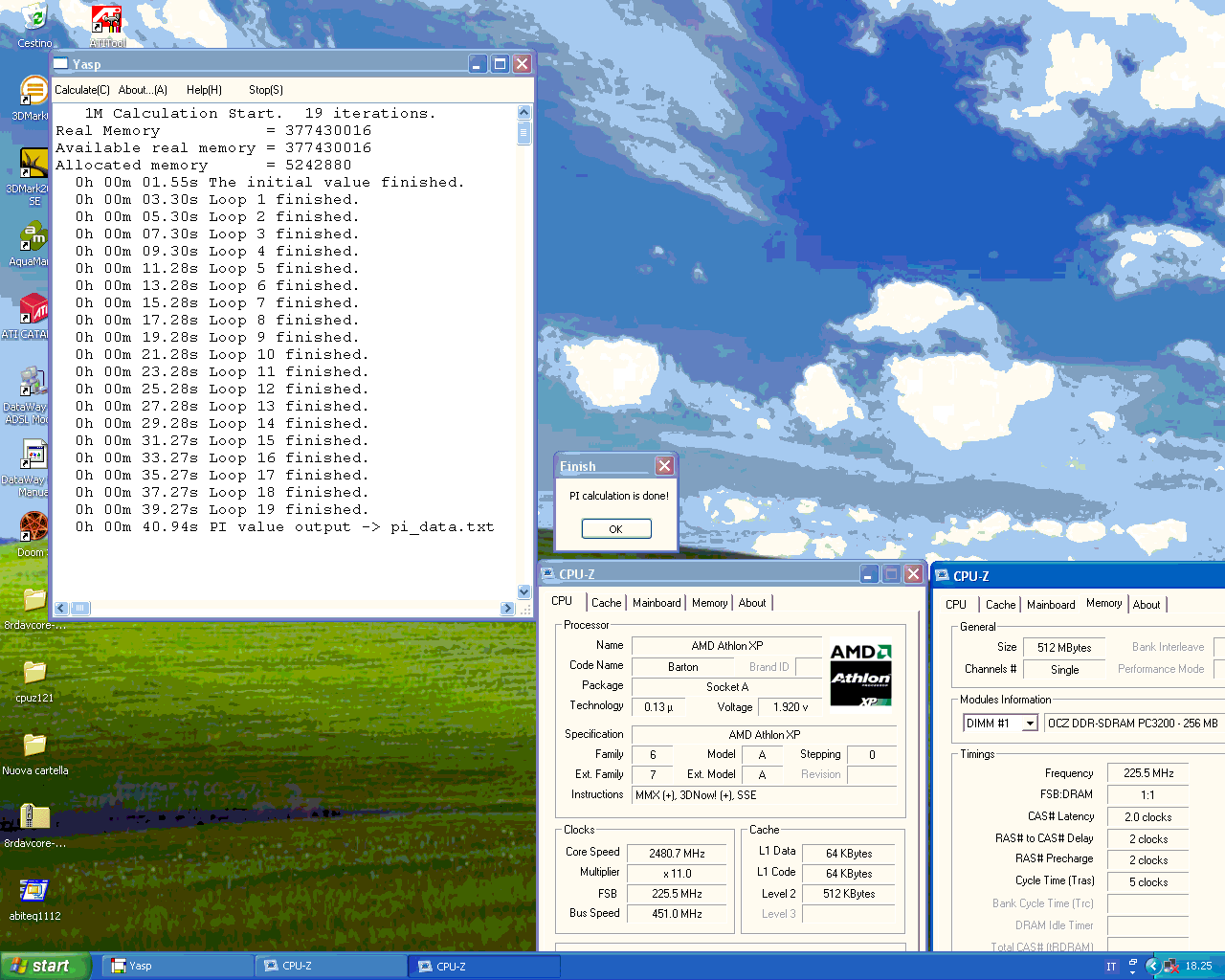
Task: Open the Cestino recycle bin icon
Action: point(34,25)
